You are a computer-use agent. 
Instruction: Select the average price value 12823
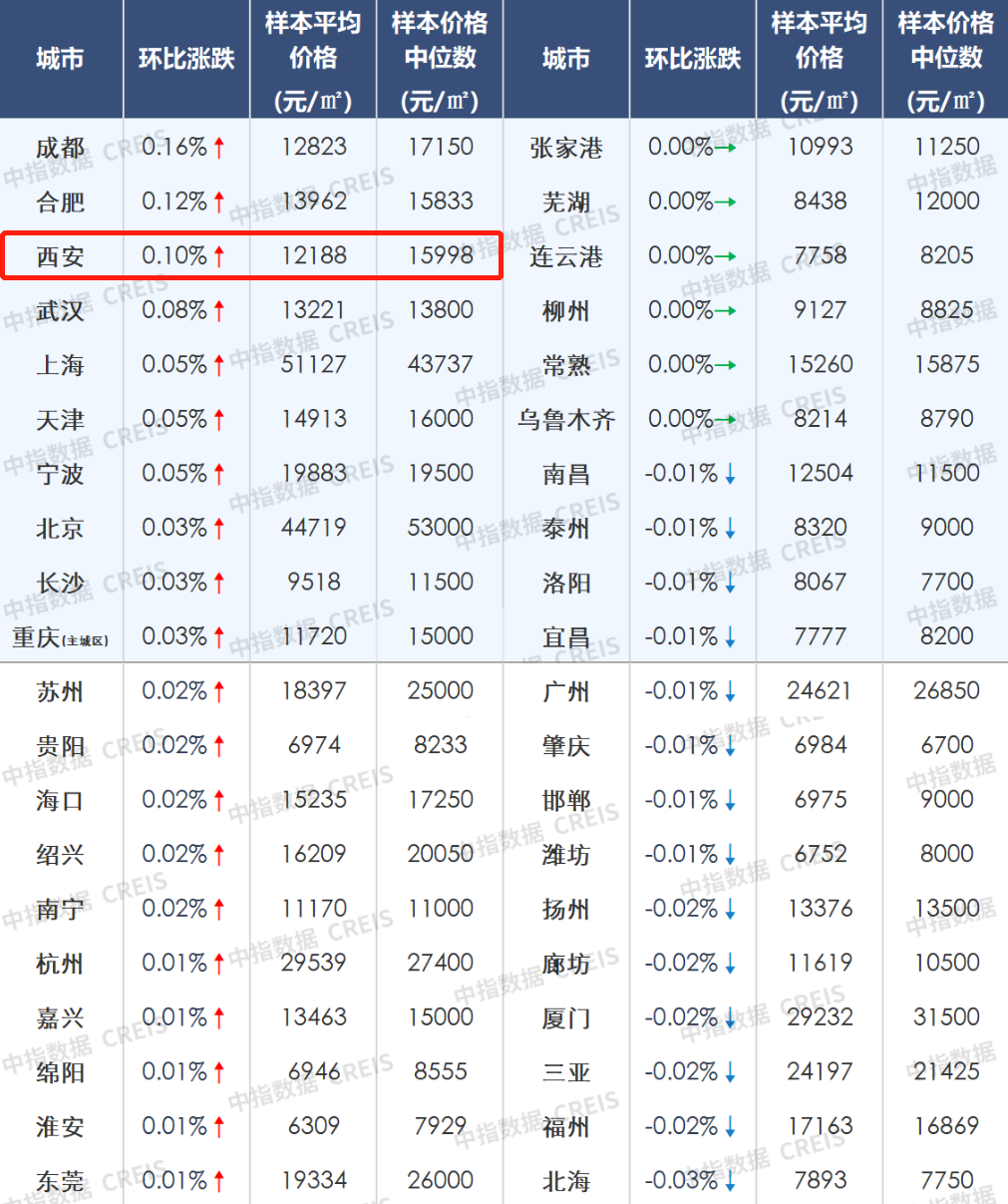tap(314, 147)
